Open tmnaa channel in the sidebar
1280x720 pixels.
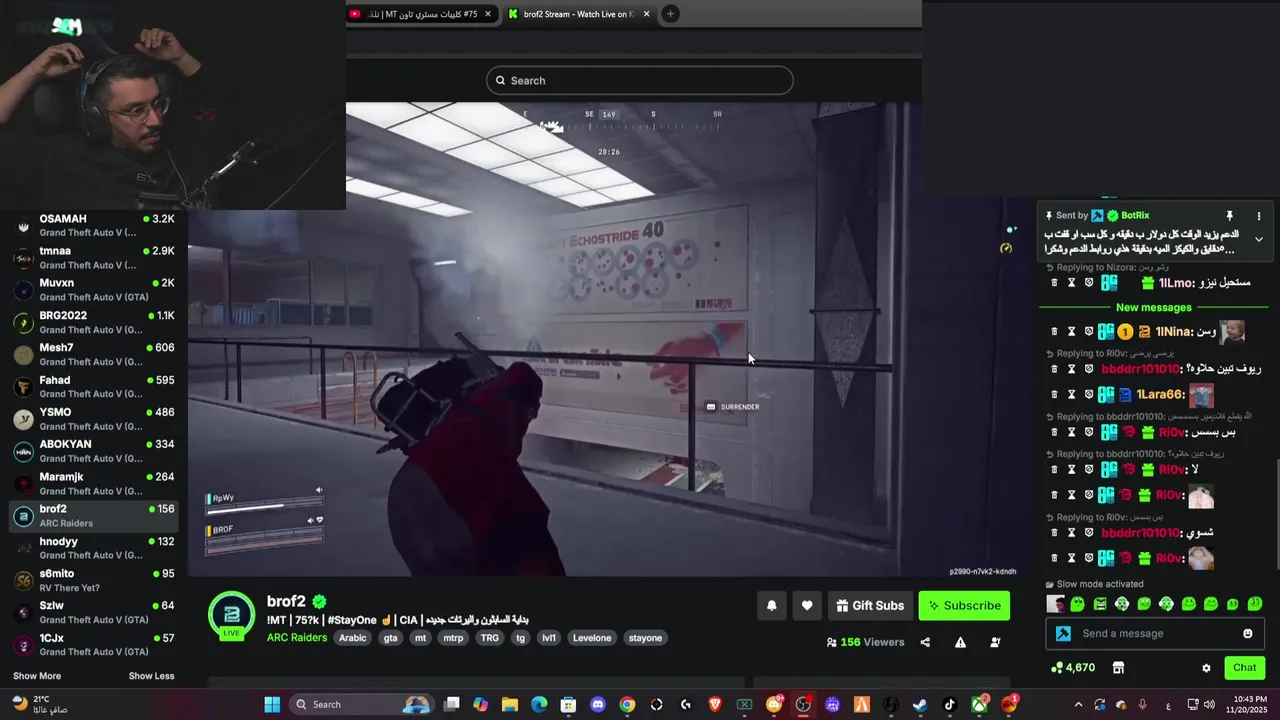pos(94,258)
